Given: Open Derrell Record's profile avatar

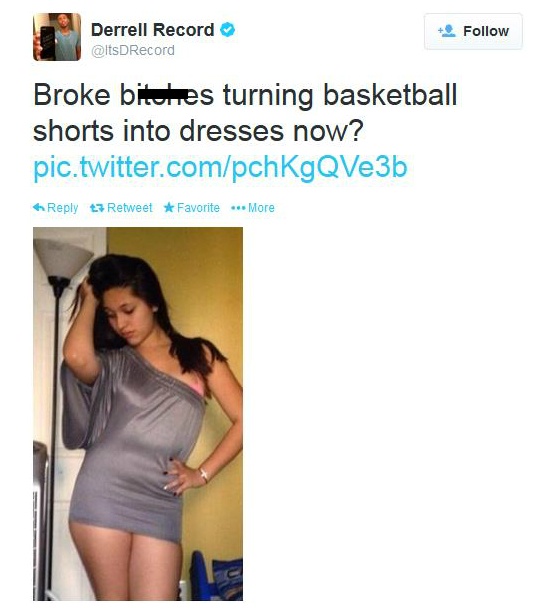Looking at the screenshot, I should point(57,37).
